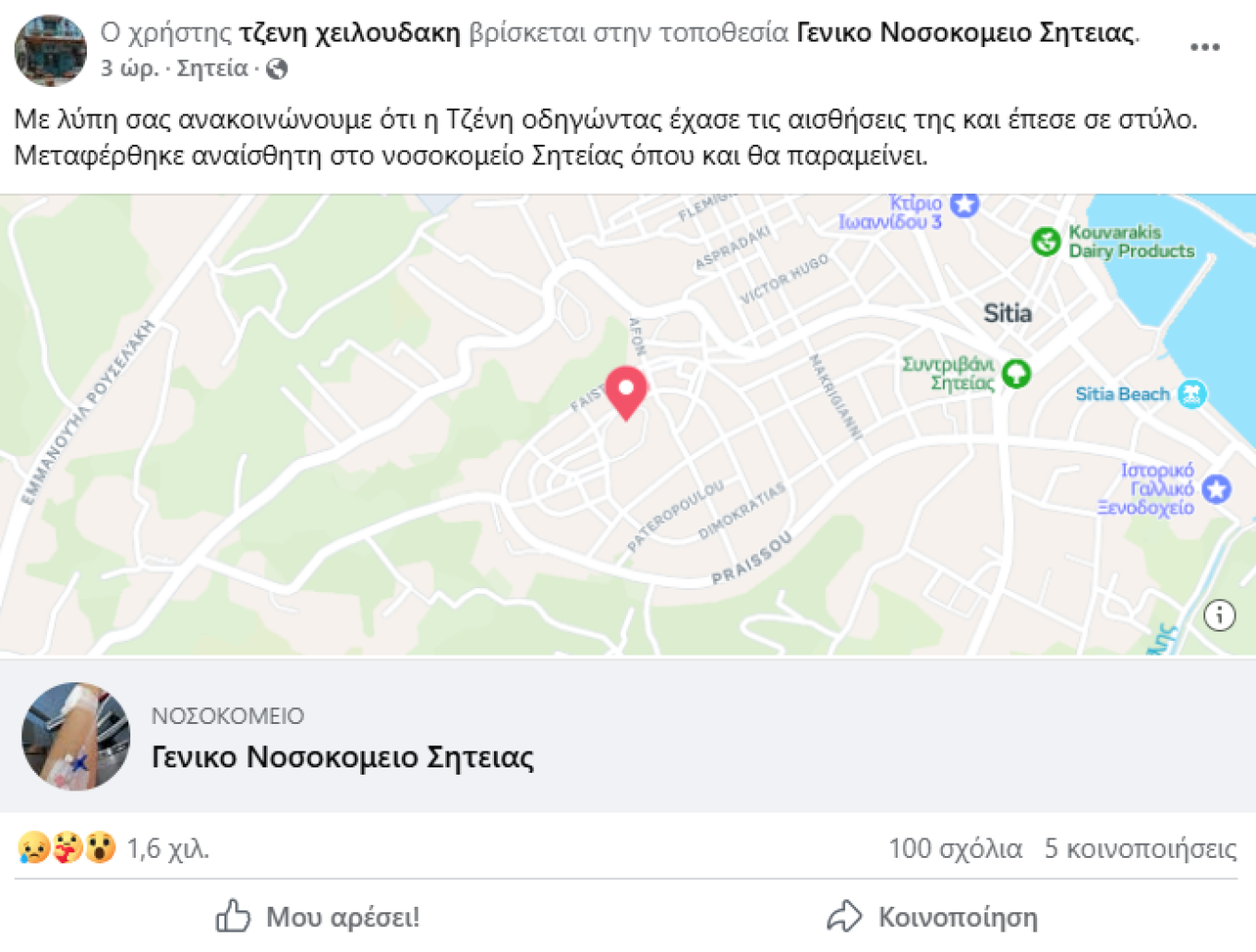Image resolution: width=1256 pixels, height=952 pixels.
Task: Click the Kouvarakis Dairy Products marker icon
Action: (1045, 242)
